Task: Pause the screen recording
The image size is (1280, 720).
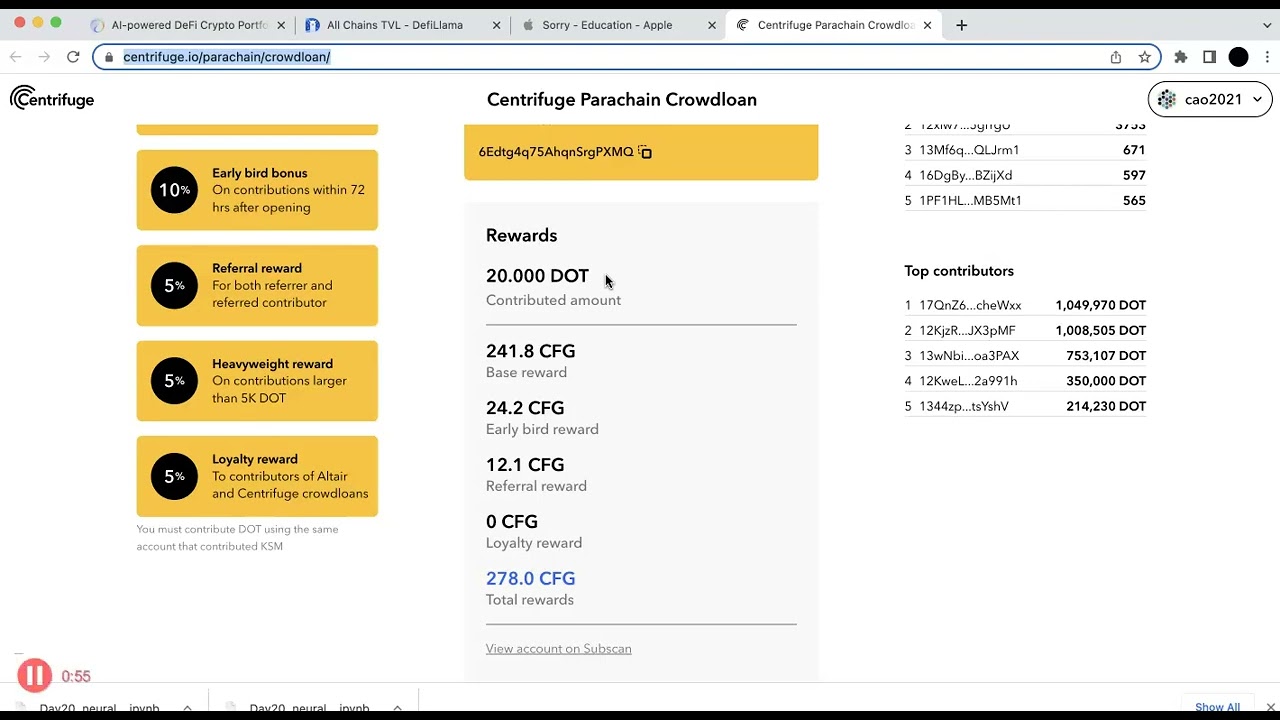Action: click(34, 676)
